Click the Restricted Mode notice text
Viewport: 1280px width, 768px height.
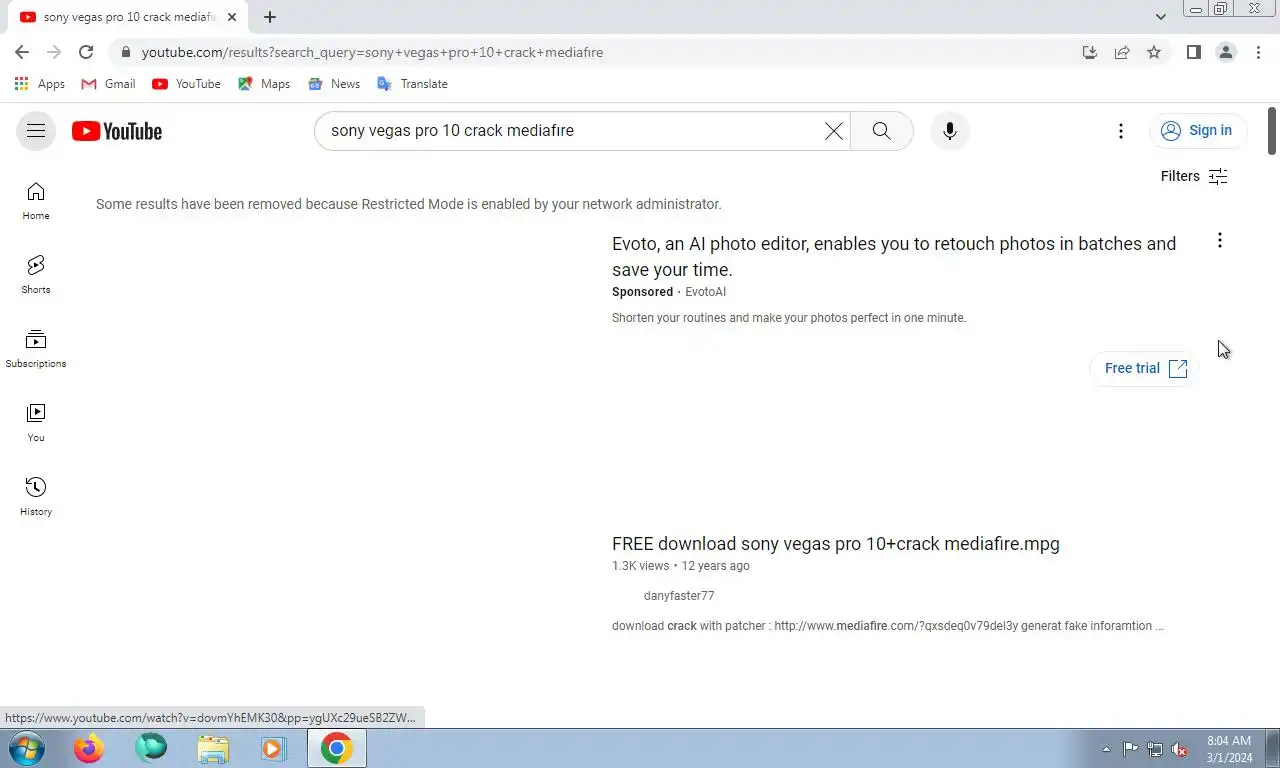pyautogui.click(x=409, y=204)
